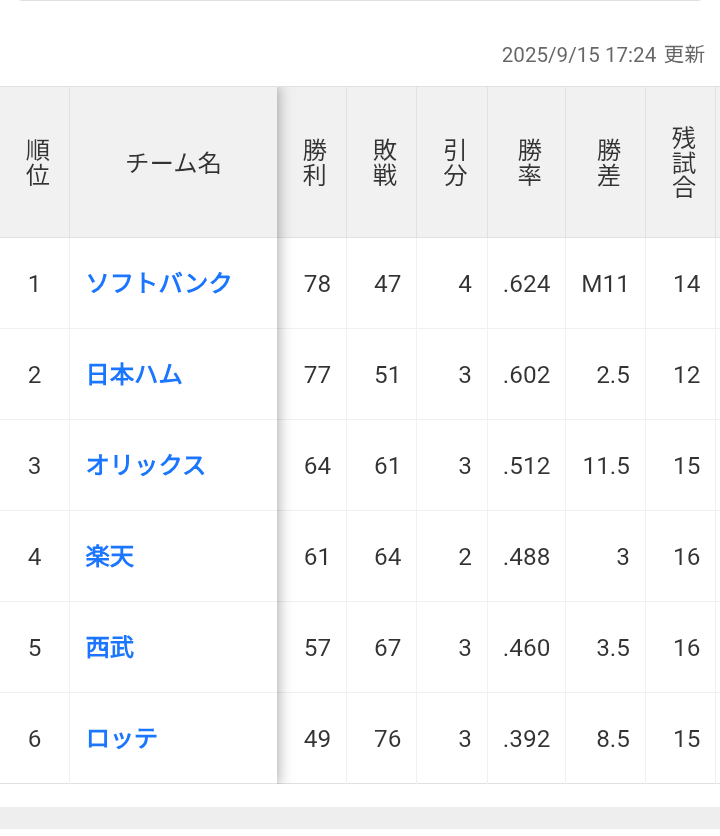The image size is (720, 836).
Task: Open the 日本ハム team link
Action: (135, 375)
